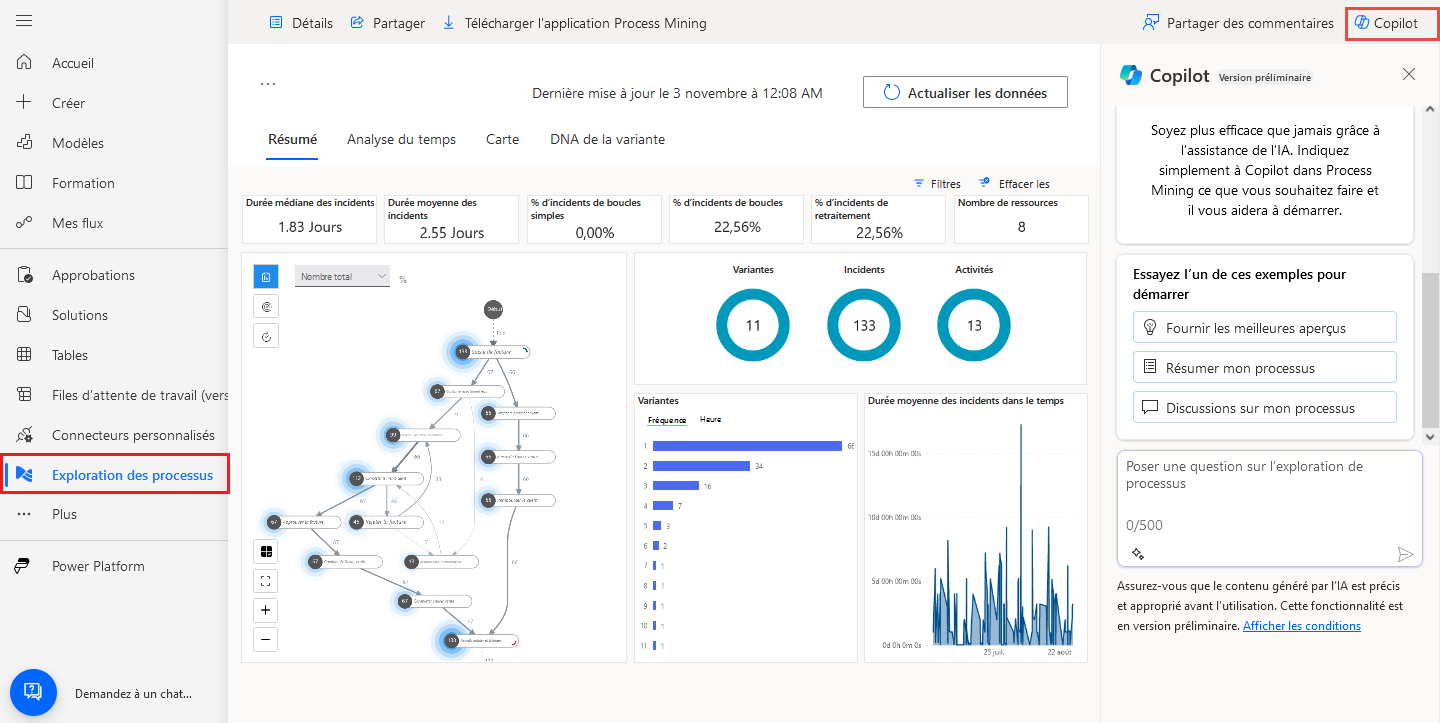Click the Copilot send arrow
The height and width of the screenshot is (723, 1440).
coord(1405,554)
